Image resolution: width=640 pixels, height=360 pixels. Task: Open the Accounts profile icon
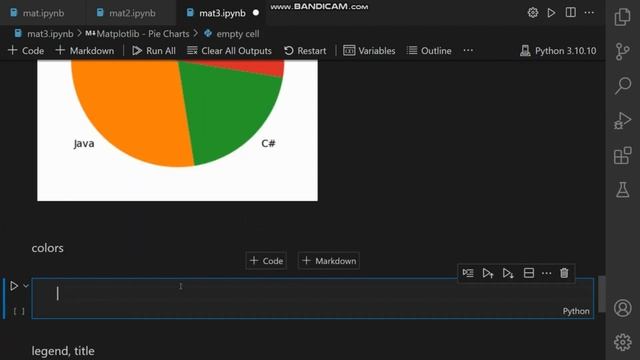coord(622,308)
